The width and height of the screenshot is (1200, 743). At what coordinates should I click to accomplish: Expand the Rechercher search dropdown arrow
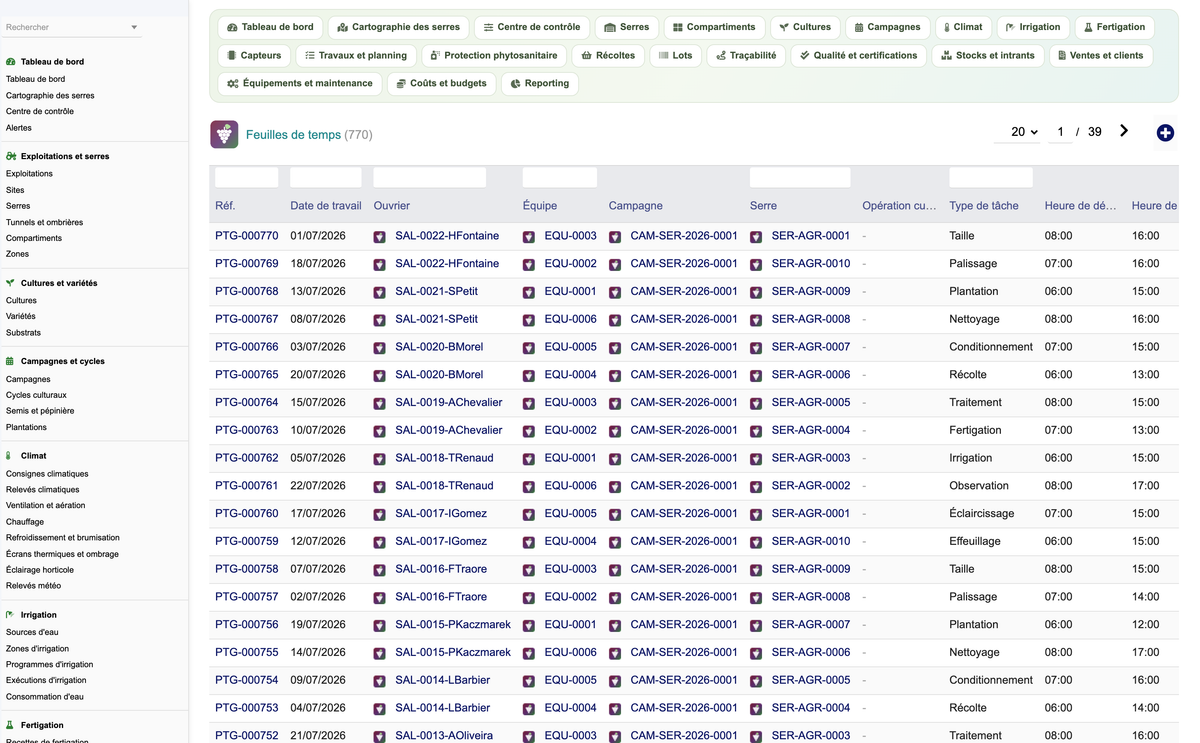[x=134, y=28]
